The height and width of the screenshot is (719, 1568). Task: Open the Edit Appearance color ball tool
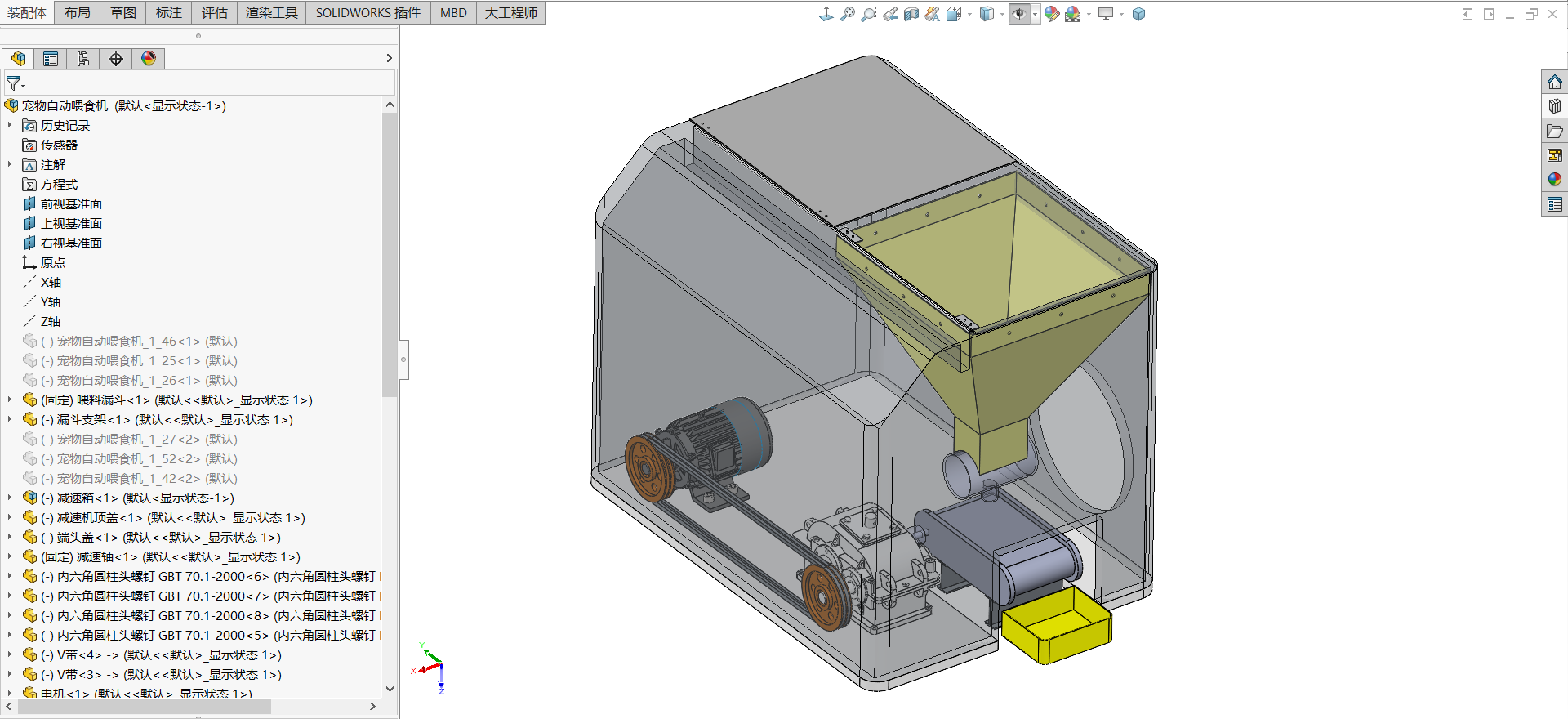click(x=1052, y=14)
